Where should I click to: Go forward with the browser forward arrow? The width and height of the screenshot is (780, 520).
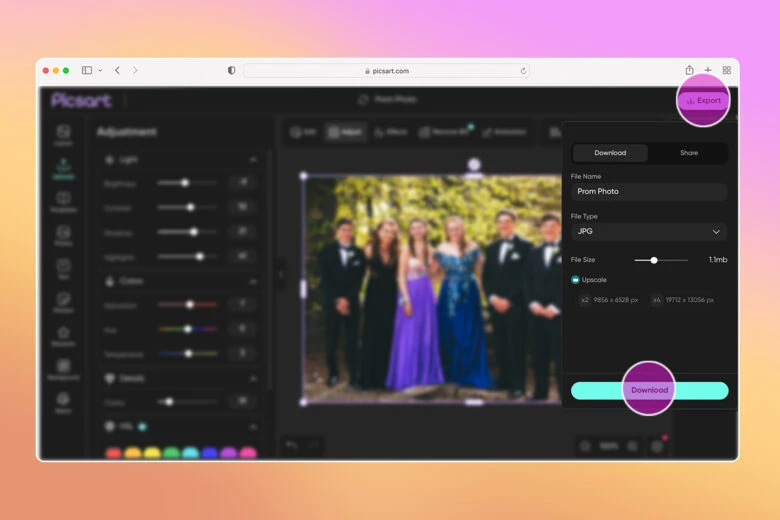tap(135, 70)
